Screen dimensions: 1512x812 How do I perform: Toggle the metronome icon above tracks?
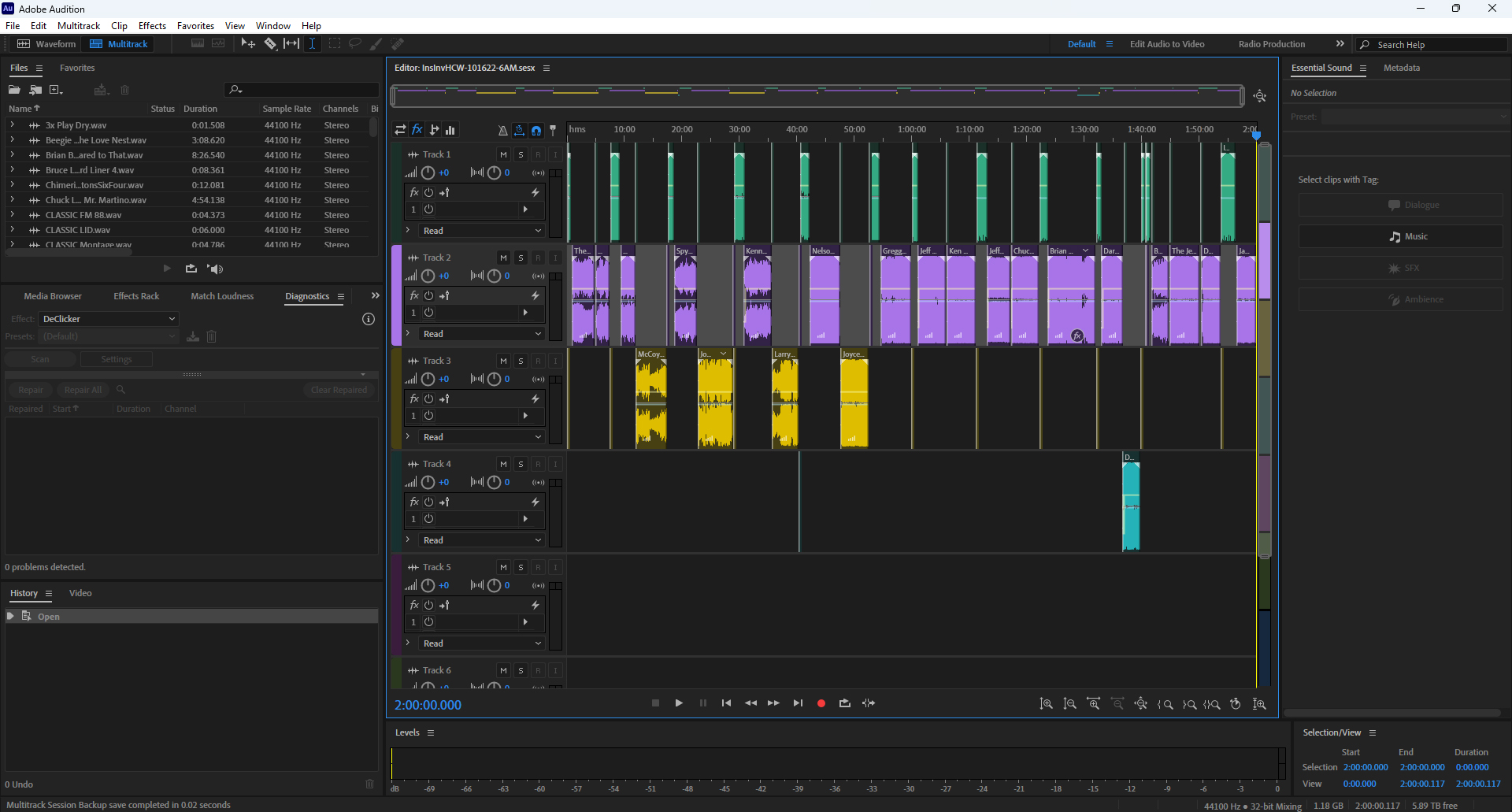click(x=502, y=130)
